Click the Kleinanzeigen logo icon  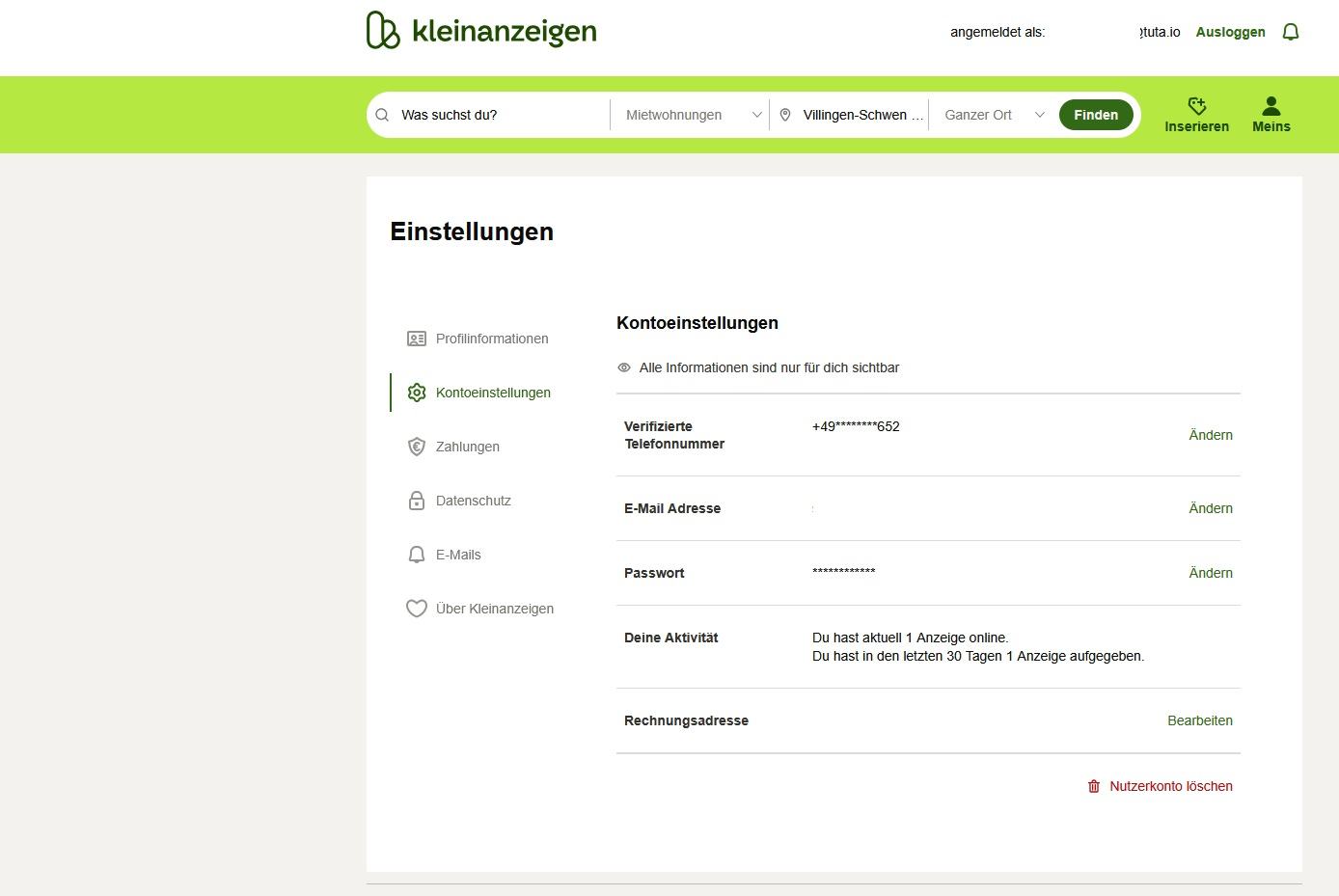point(383,30)
